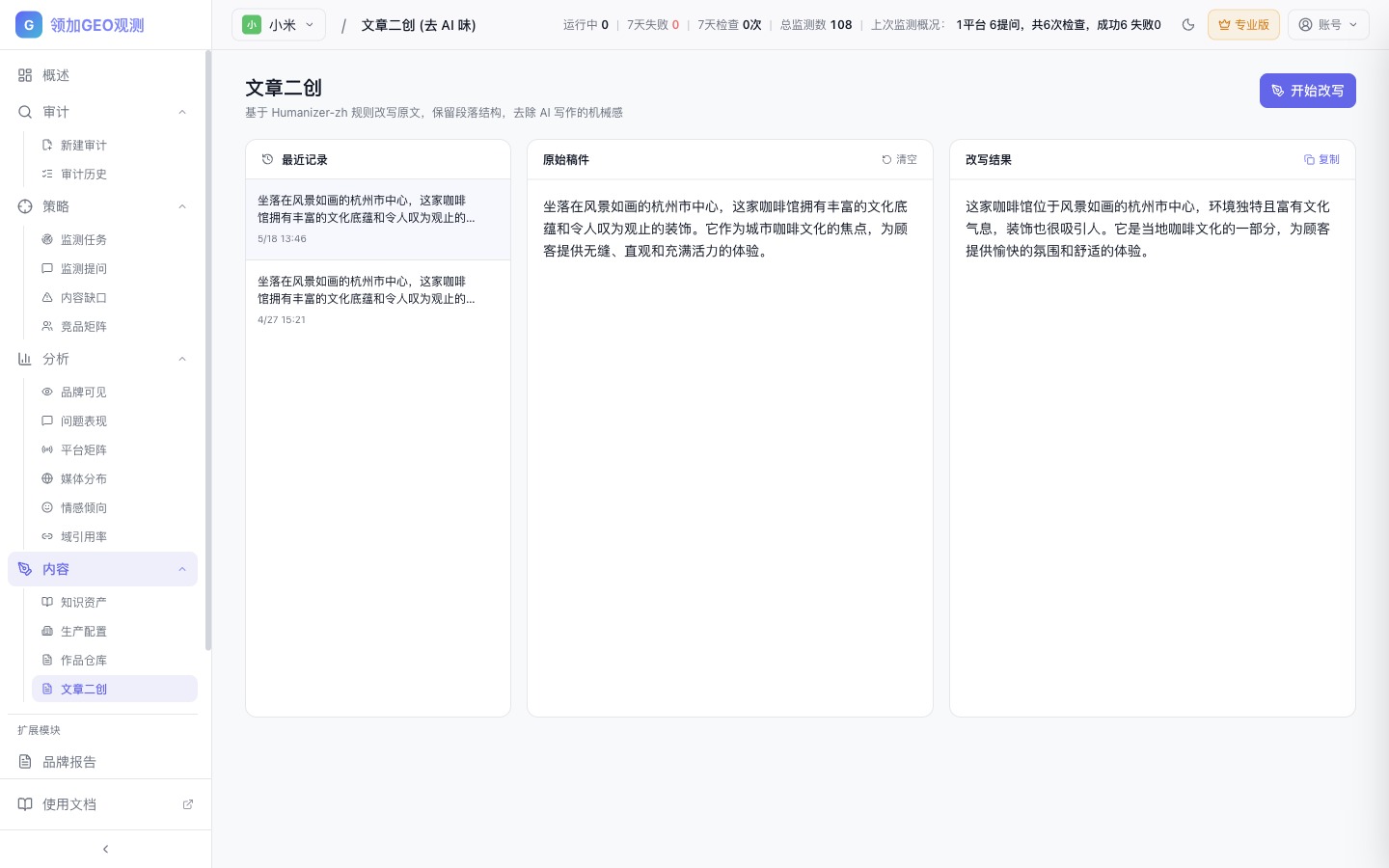Collapse the 分析 section chevron
Viewport: 1389px width, 868px height.
click(182, 359)
